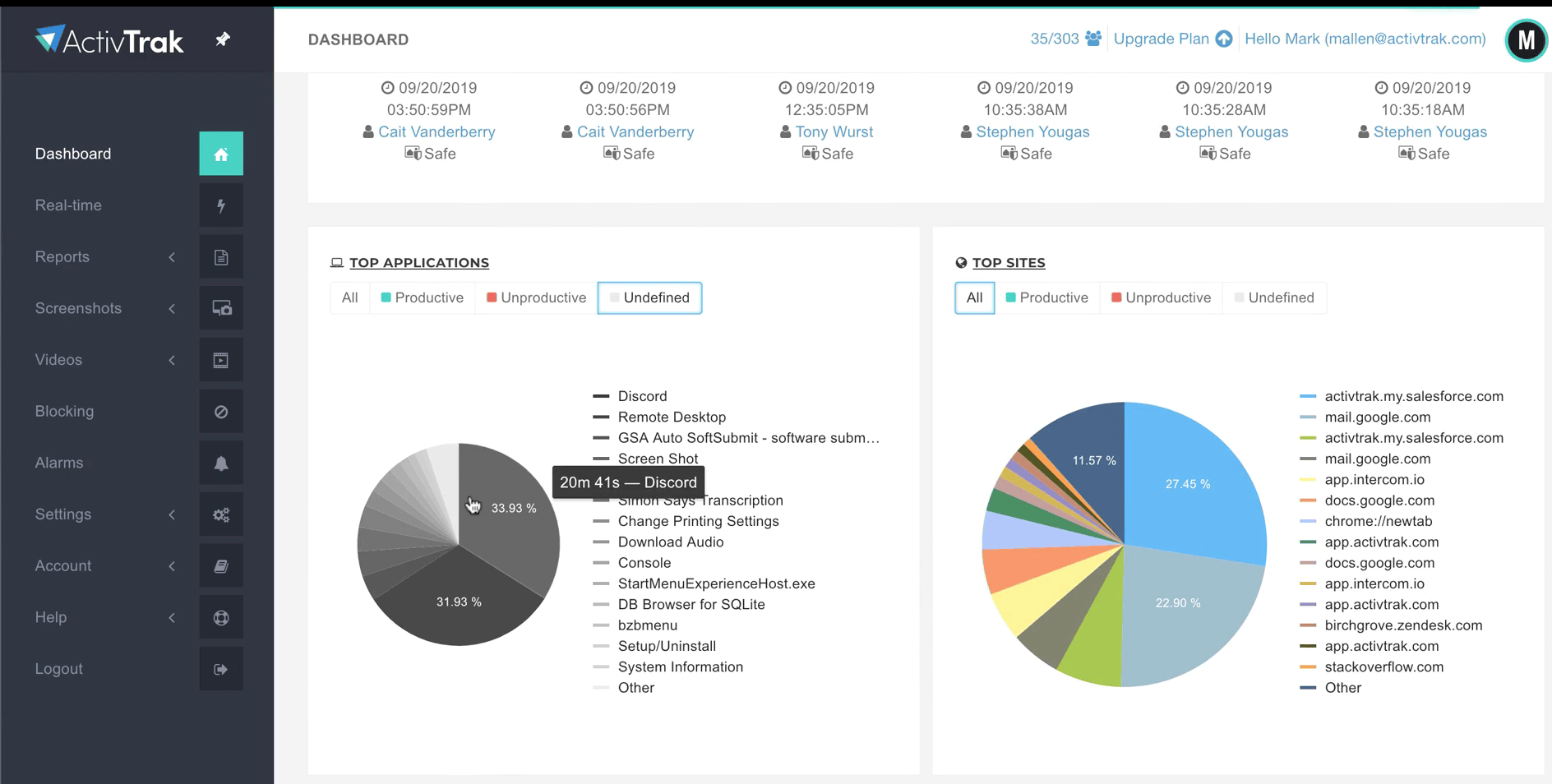Viewport: 1552px width, 784px height.
Task: Open the TOP APPLICATIONS heading link
Action: 419,263
